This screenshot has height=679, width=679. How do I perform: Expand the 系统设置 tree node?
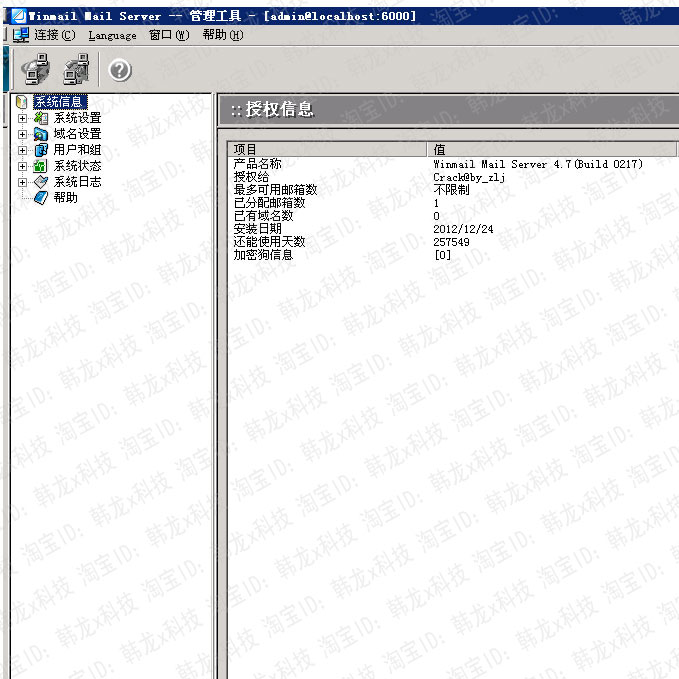tap(23, 118)
